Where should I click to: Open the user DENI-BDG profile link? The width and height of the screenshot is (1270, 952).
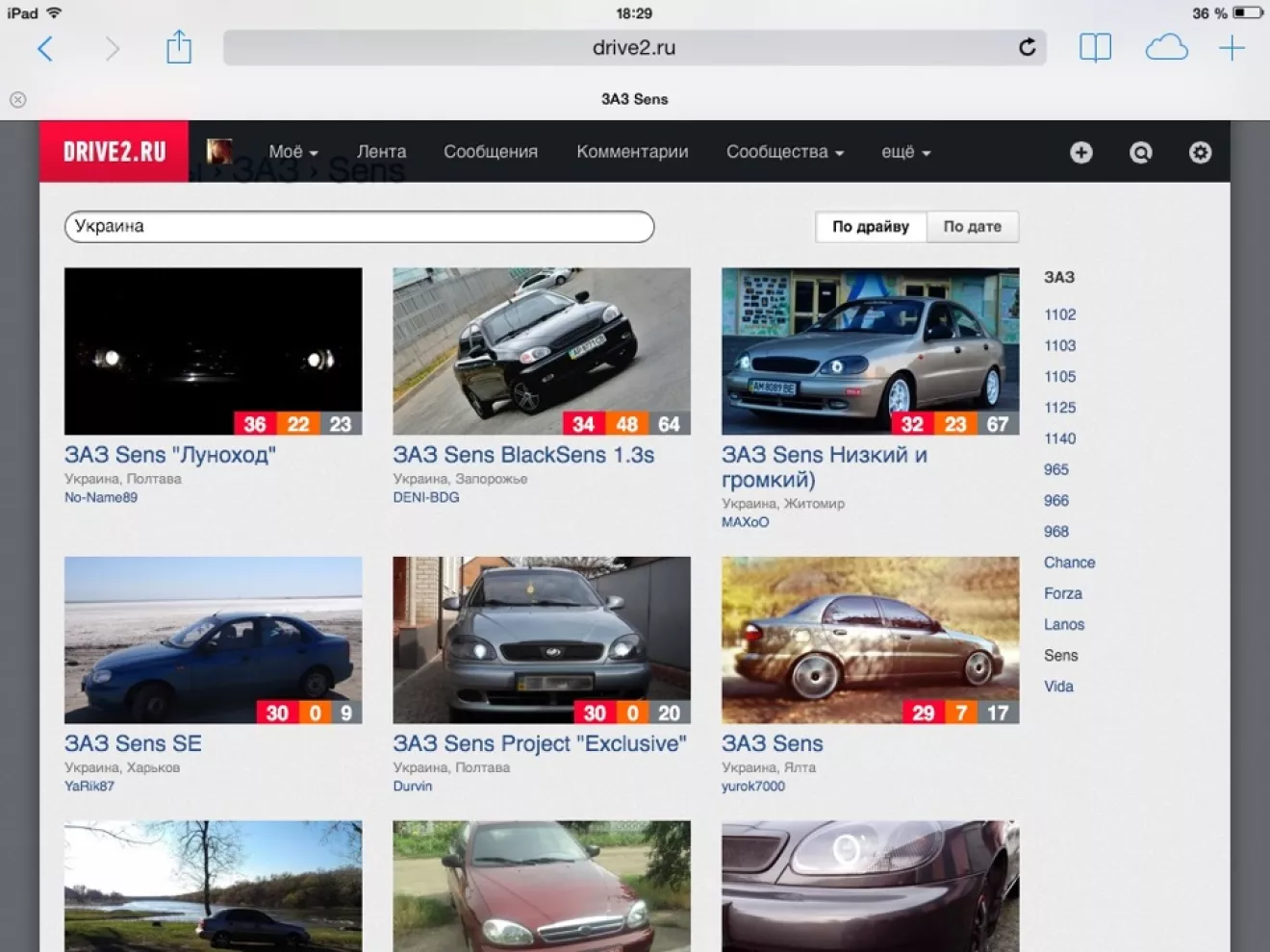point(426,497)
